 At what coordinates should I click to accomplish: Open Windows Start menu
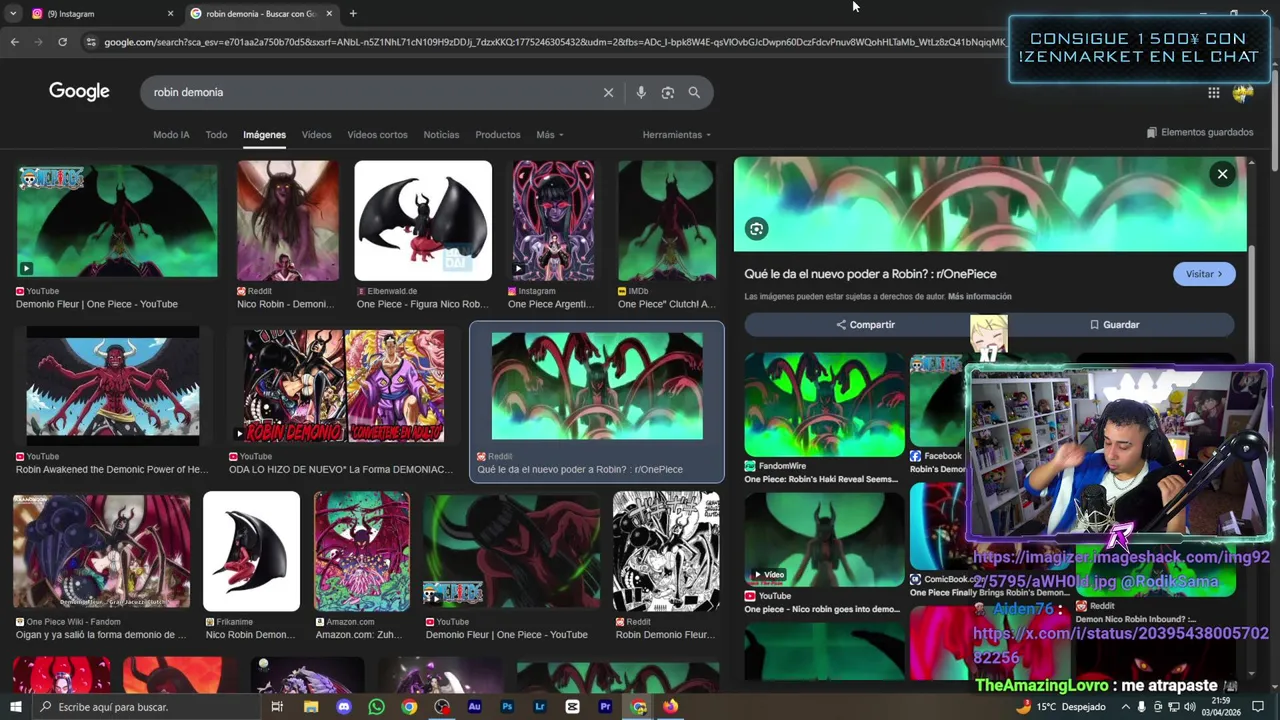click(15, 707)
